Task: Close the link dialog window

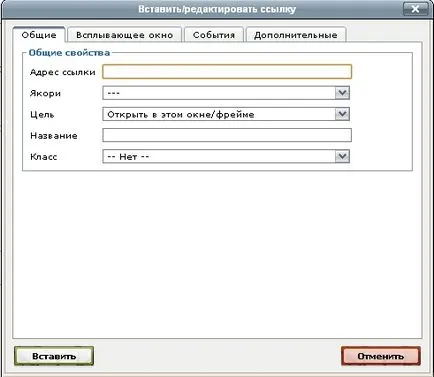Action: [x=415, y=9]
